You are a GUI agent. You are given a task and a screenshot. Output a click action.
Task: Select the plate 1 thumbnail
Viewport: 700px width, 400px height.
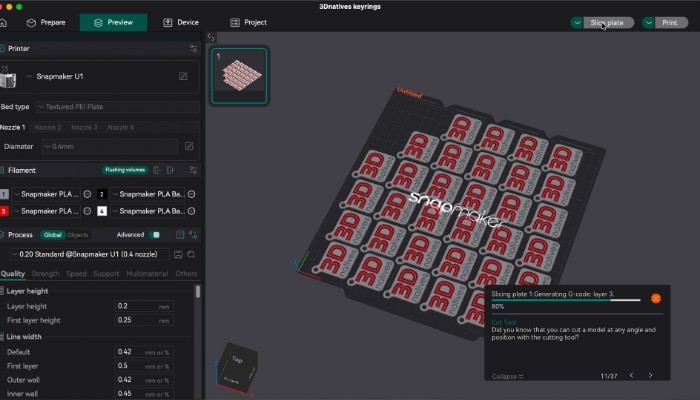click(x=239, y=76)
